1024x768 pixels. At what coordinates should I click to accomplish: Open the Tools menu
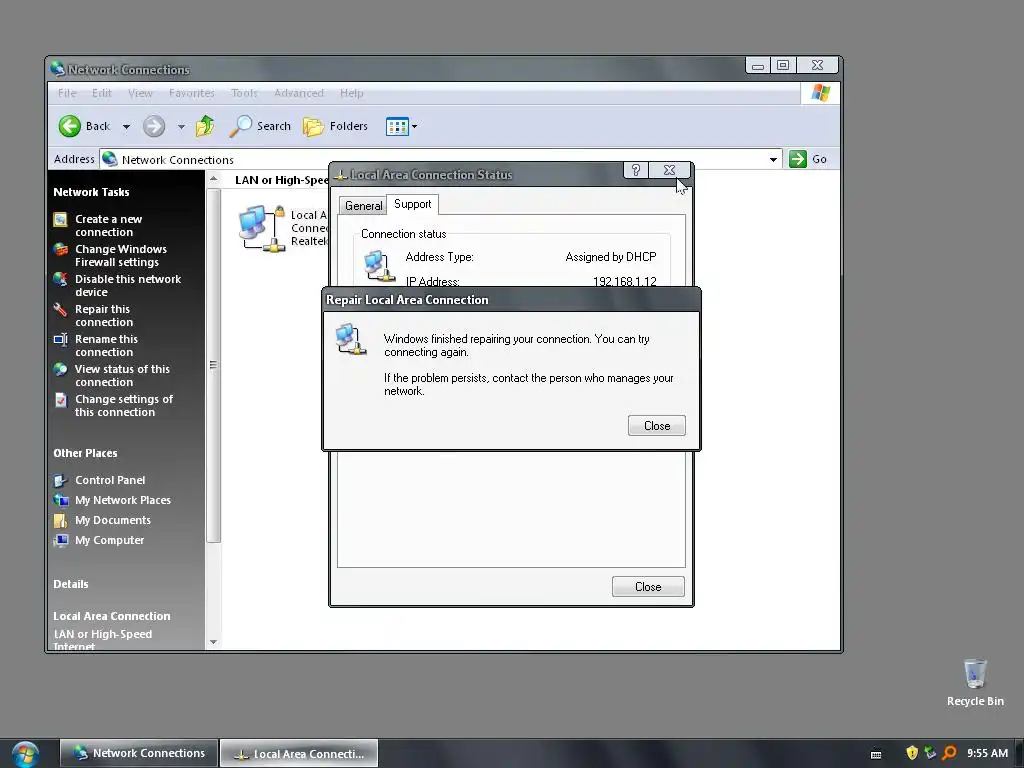244,93
